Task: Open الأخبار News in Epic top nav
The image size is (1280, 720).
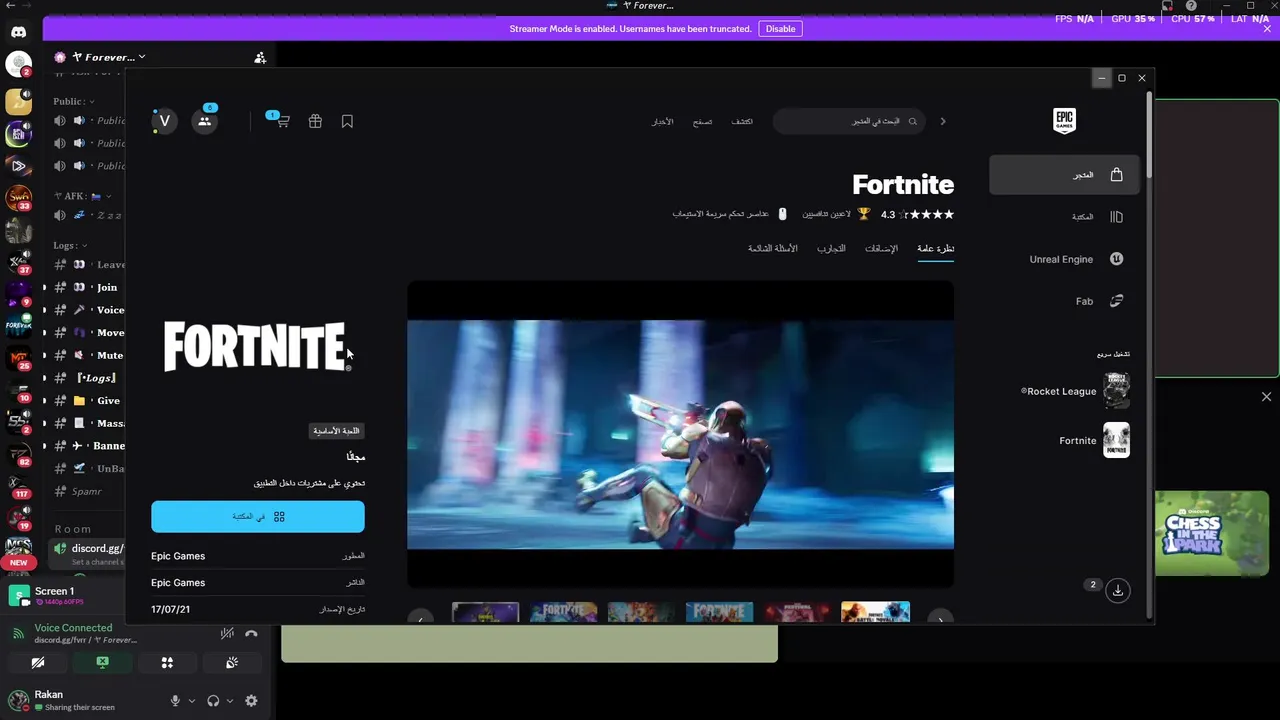Action: click(663, 121)
